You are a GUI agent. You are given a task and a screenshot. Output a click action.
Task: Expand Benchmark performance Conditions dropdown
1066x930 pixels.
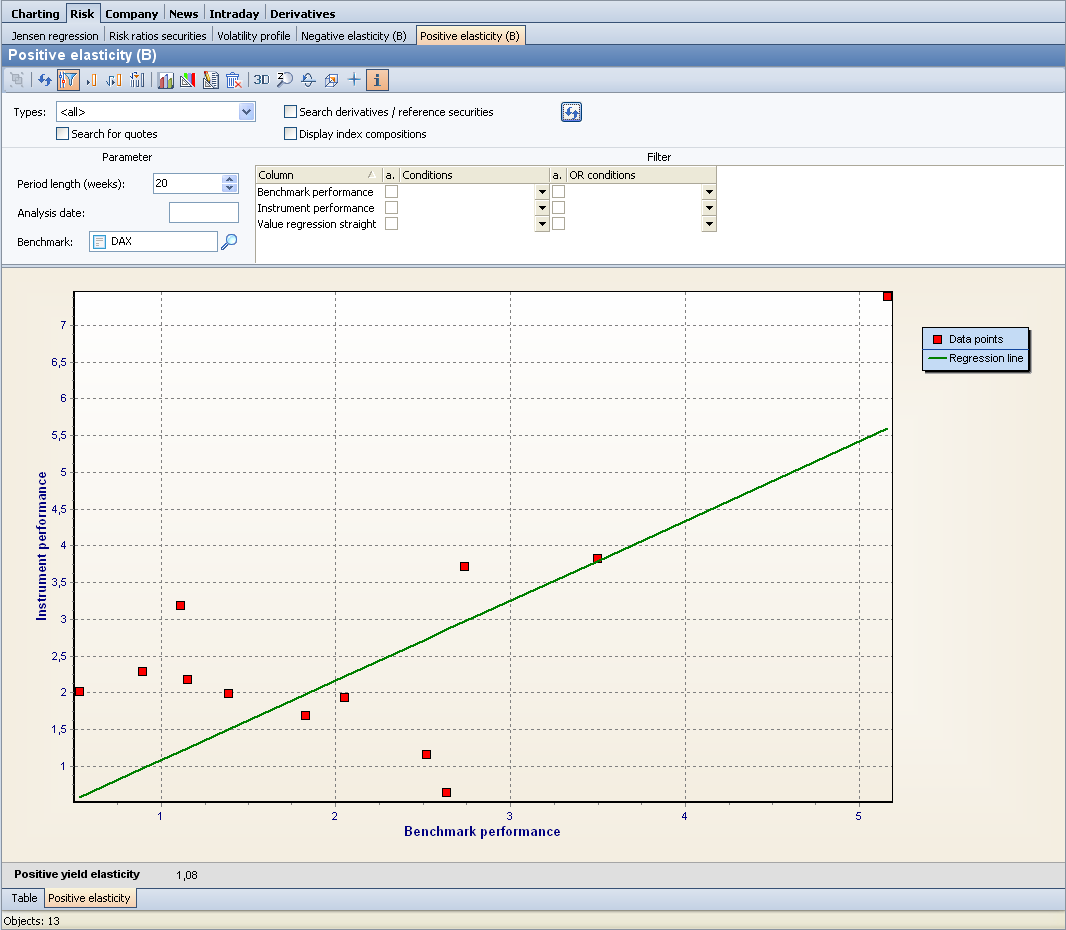(x=542, y=192)
